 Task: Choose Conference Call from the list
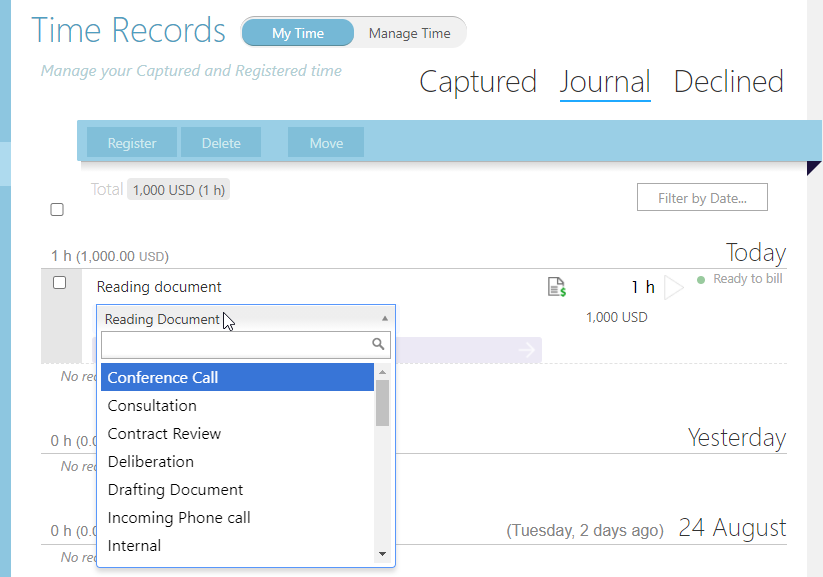point(237,378)
